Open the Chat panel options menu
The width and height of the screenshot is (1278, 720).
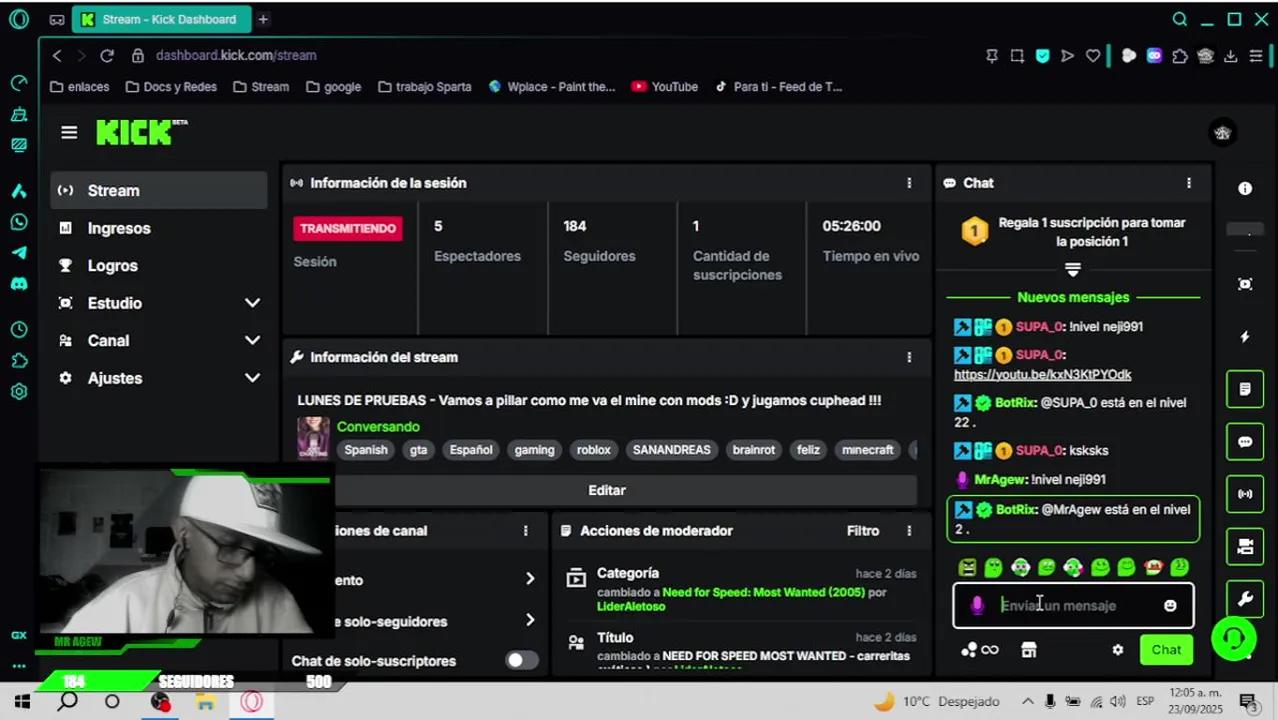1189,183
